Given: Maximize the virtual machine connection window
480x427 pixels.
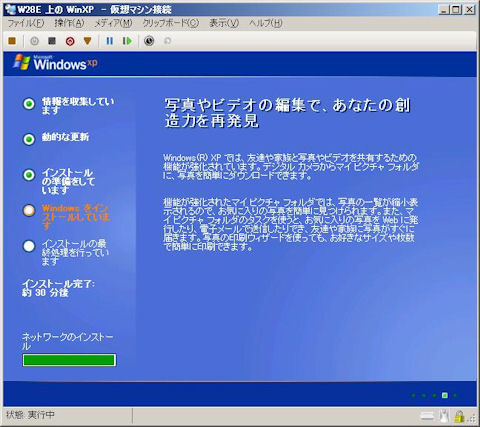Looking at the screenshot, I should [456, 10].
